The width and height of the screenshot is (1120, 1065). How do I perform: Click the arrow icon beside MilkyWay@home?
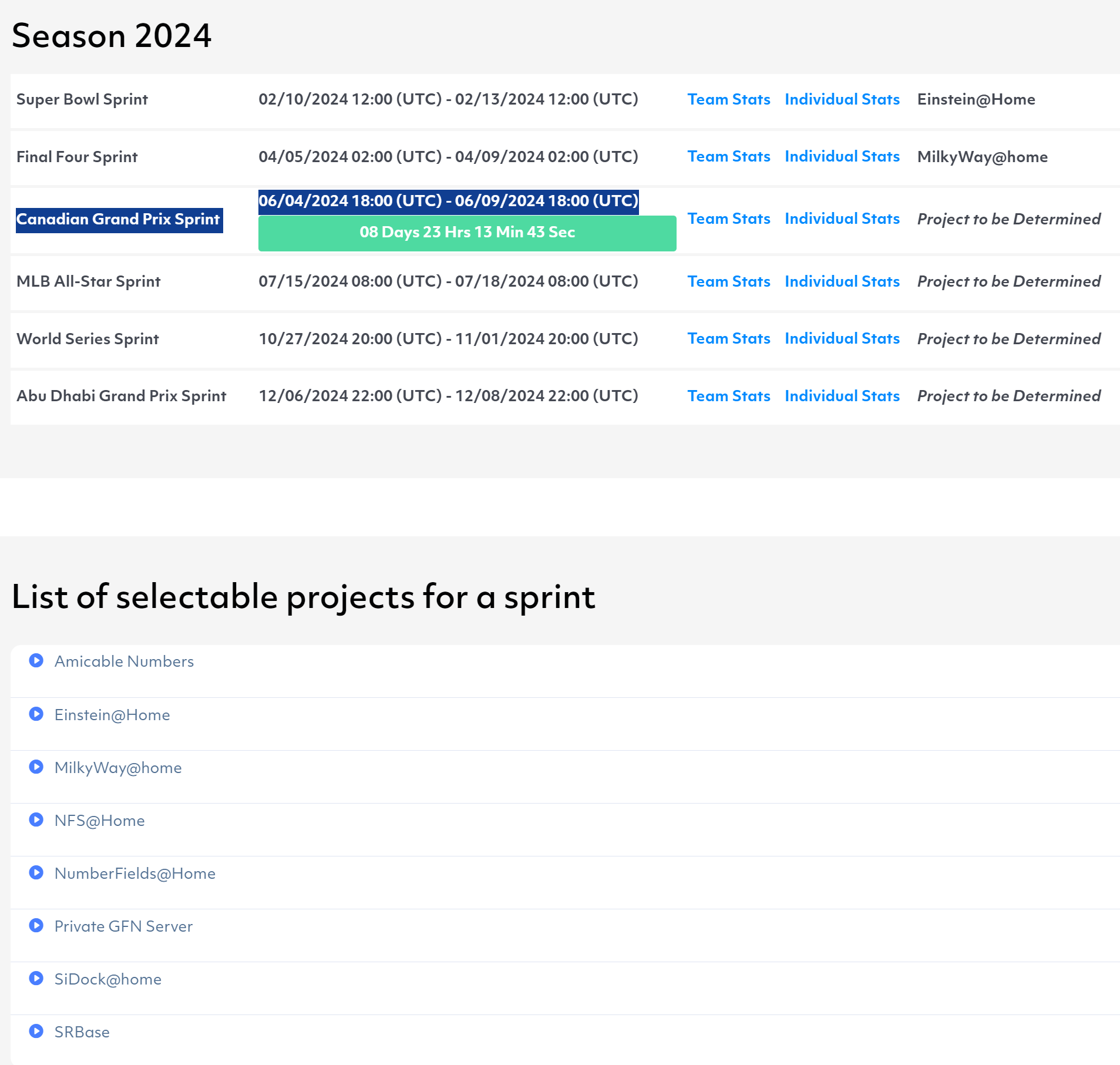point(36,767)
